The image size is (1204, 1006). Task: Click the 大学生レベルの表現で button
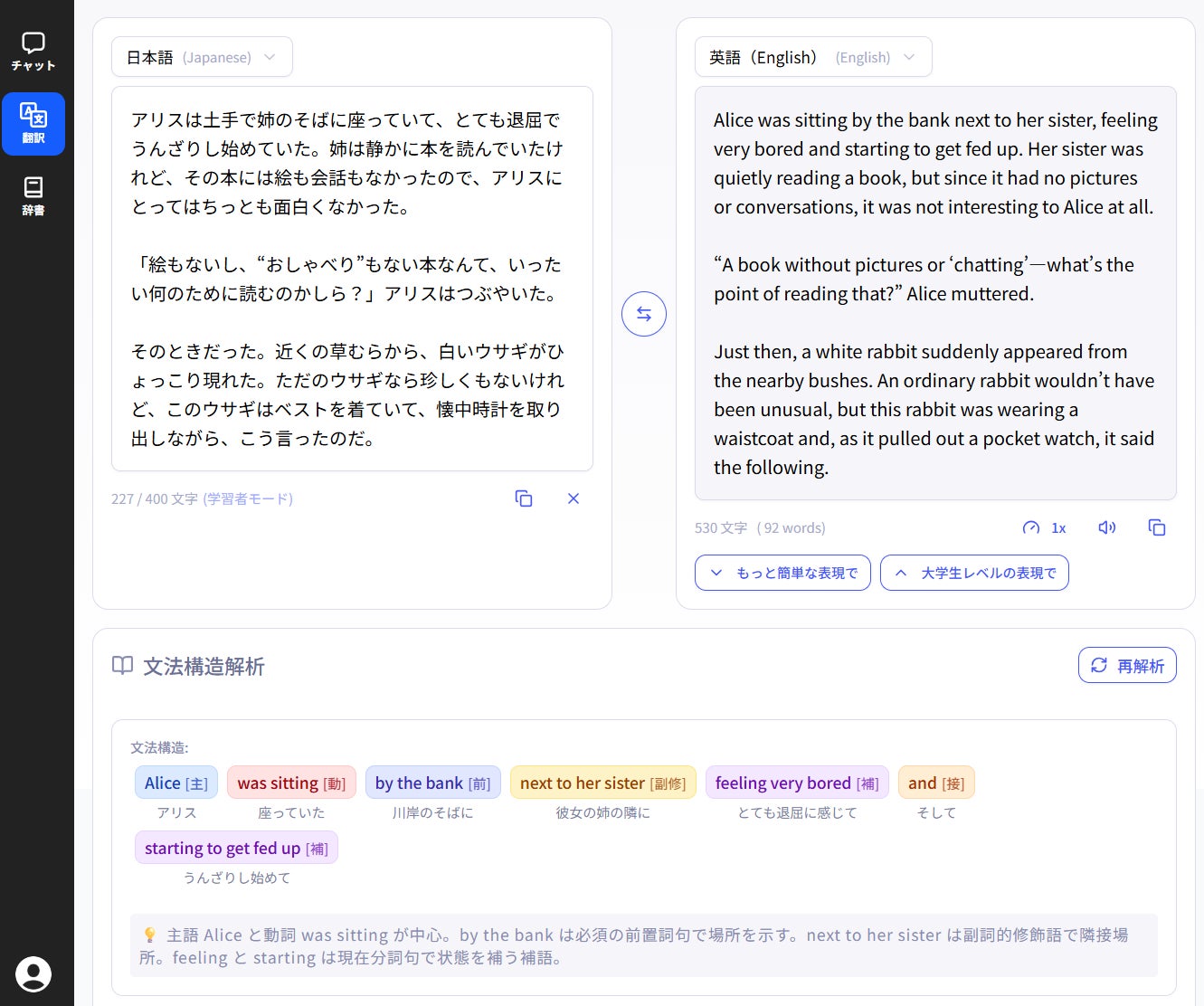pyautogui.click(x=974, y=573)
